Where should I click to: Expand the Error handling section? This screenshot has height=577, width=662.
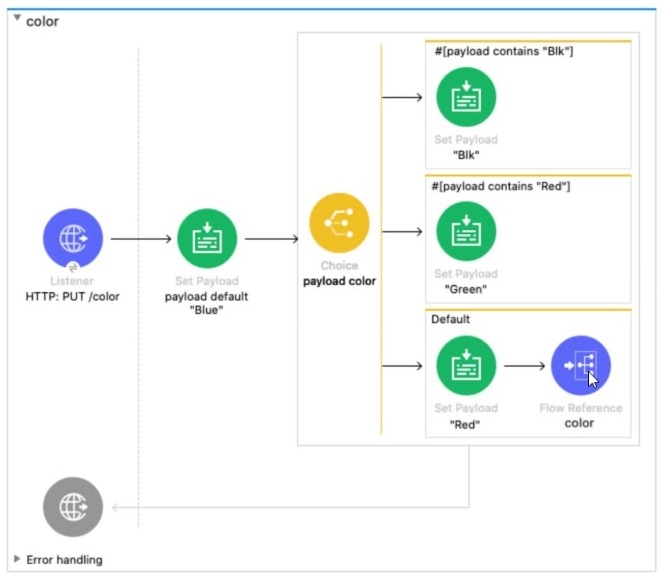(17, 559)
